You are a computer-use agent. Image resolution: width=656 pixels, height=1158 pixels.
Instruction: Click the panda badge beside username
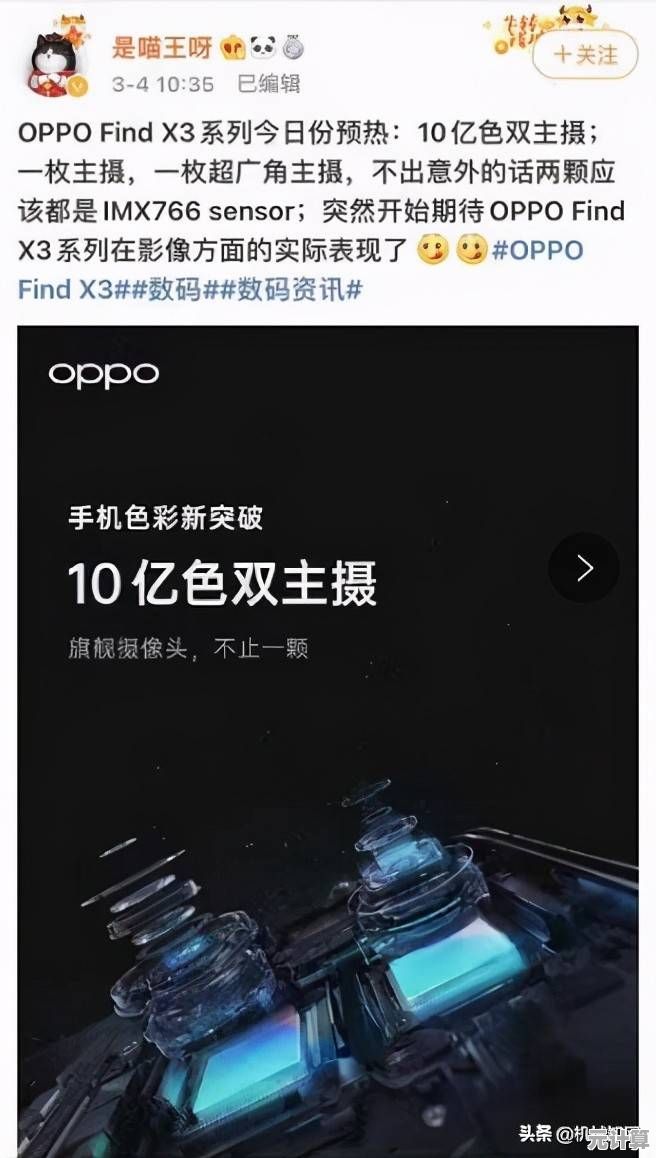coord(263,48)
